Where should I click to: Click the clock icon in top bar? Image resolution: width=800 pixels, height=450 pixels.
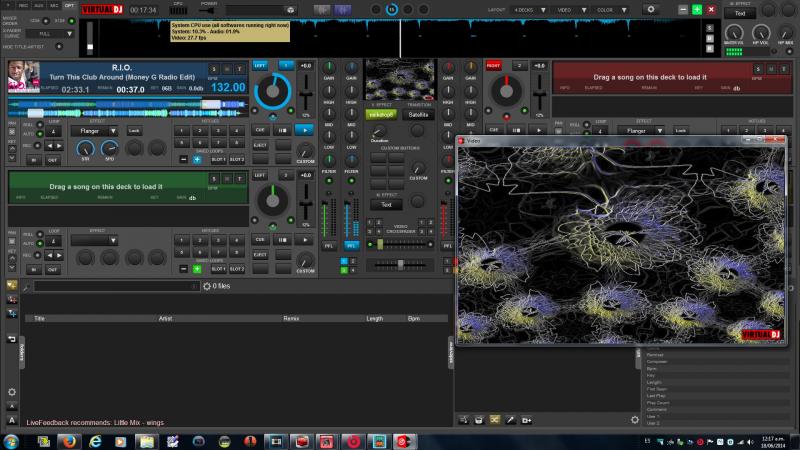[392, 9]
